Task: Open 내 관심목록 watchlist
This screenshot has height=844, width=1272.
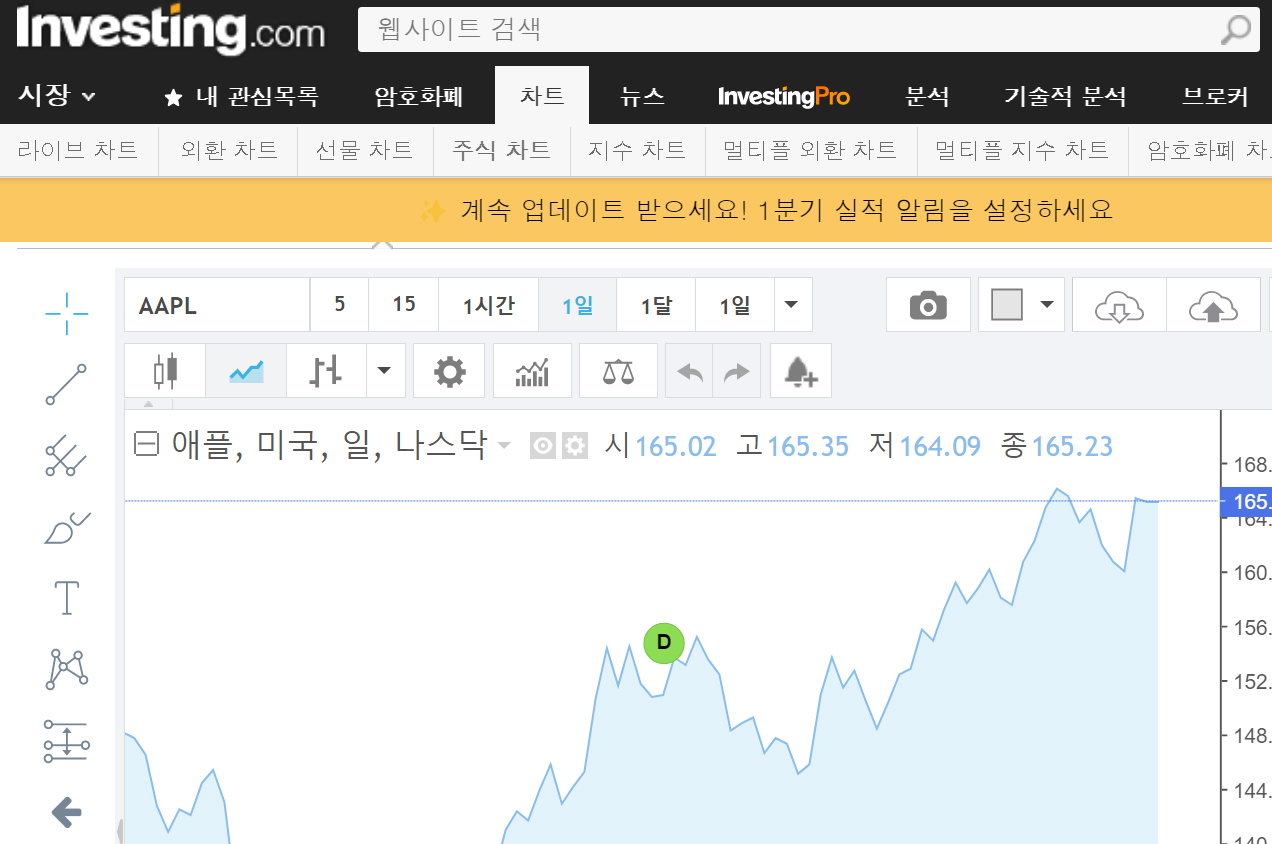Action: [x=241, y=96]
